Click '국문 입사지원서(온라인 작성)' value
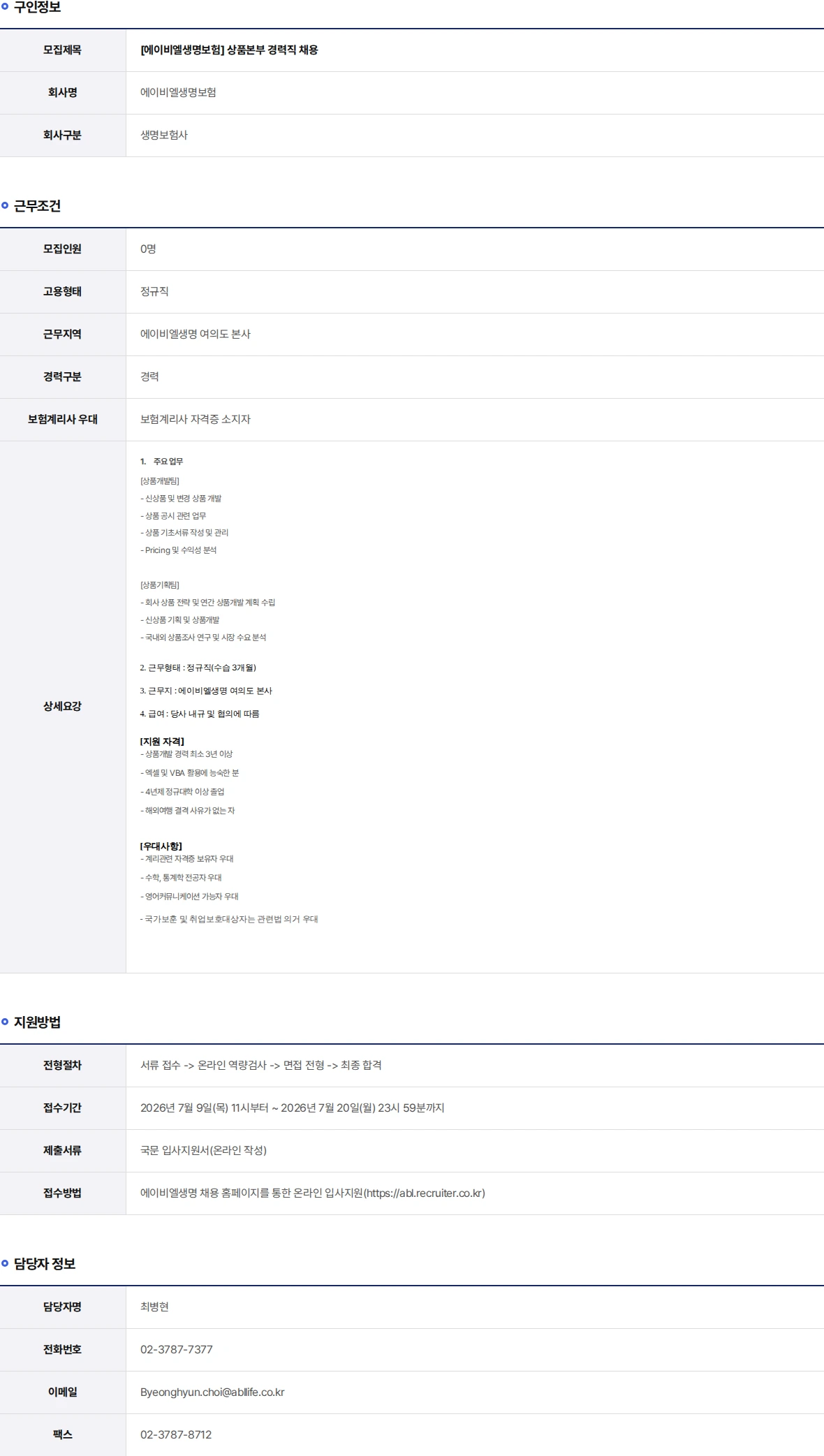 pos(203,1151)
